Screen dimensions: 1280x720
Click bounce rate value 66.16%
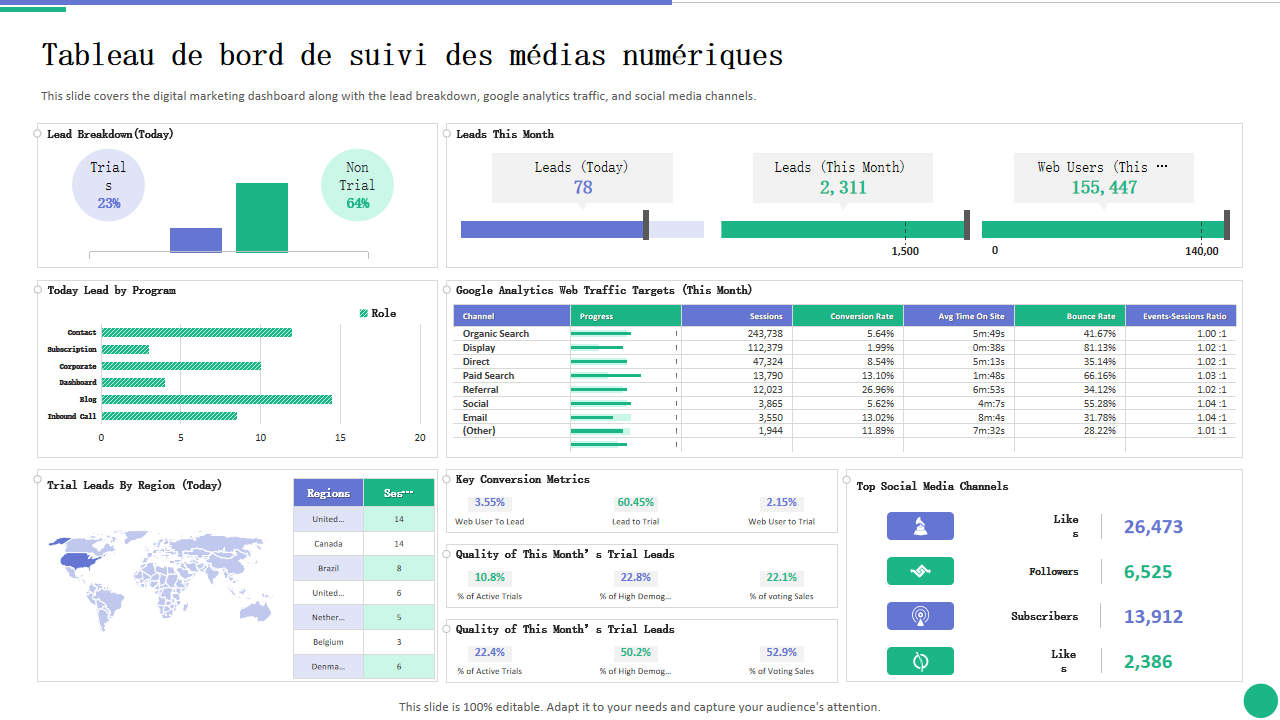click(1099, 375)
